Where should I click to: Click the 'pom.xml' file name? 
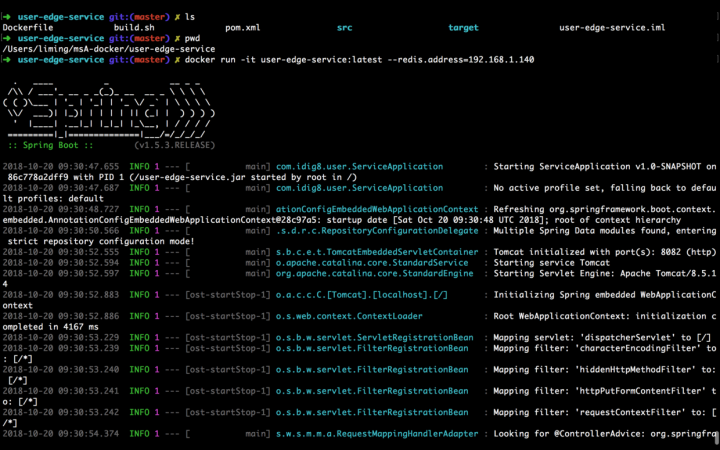pyautogui.click(x=243, y=28)
